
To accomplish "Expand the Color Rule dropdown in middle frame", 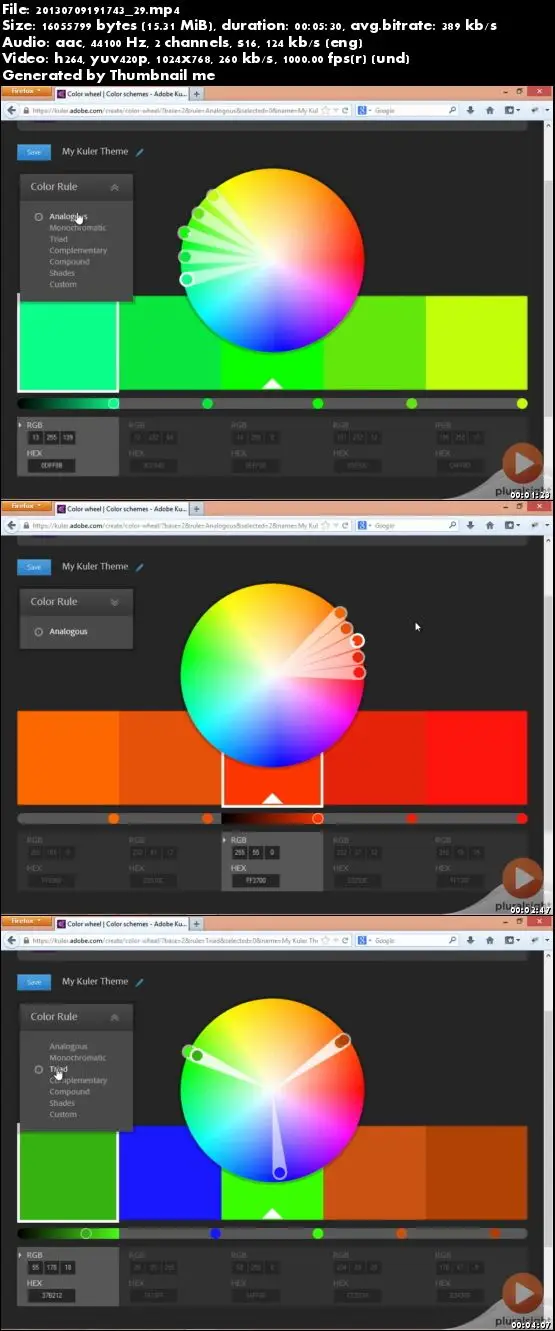I will coord(115,602).
